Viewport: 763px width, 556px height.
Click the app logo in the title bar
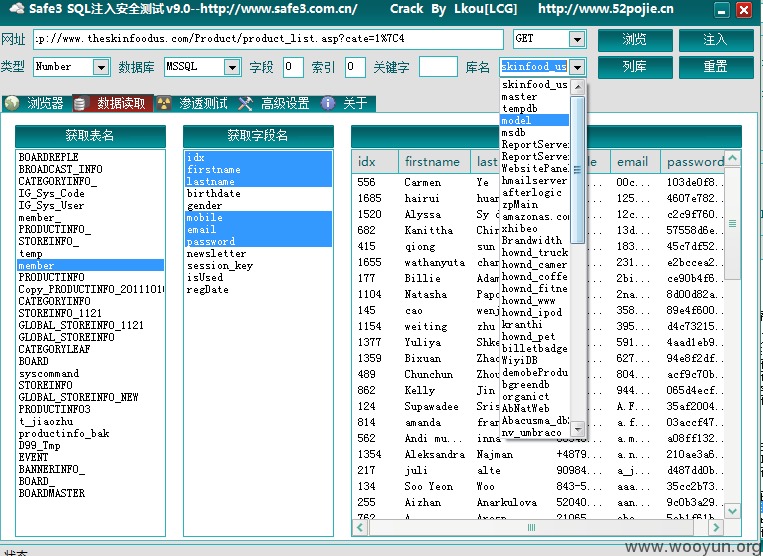[x=16, y=8]
